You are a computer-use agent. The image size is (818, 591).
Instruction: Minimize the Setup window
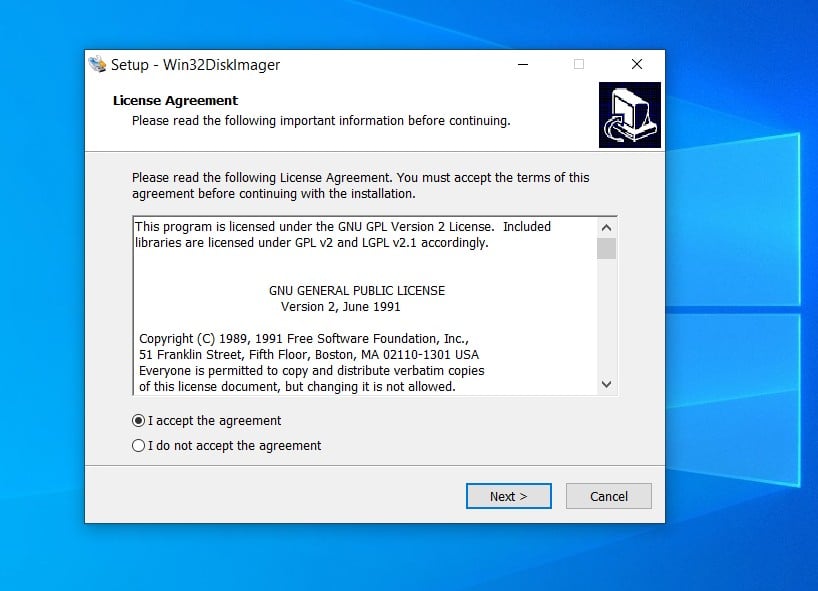click(x=523, y=64)
